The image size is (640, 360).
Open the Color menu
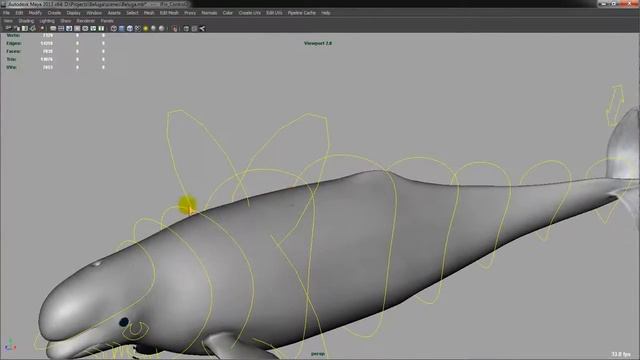coord(228,13)
